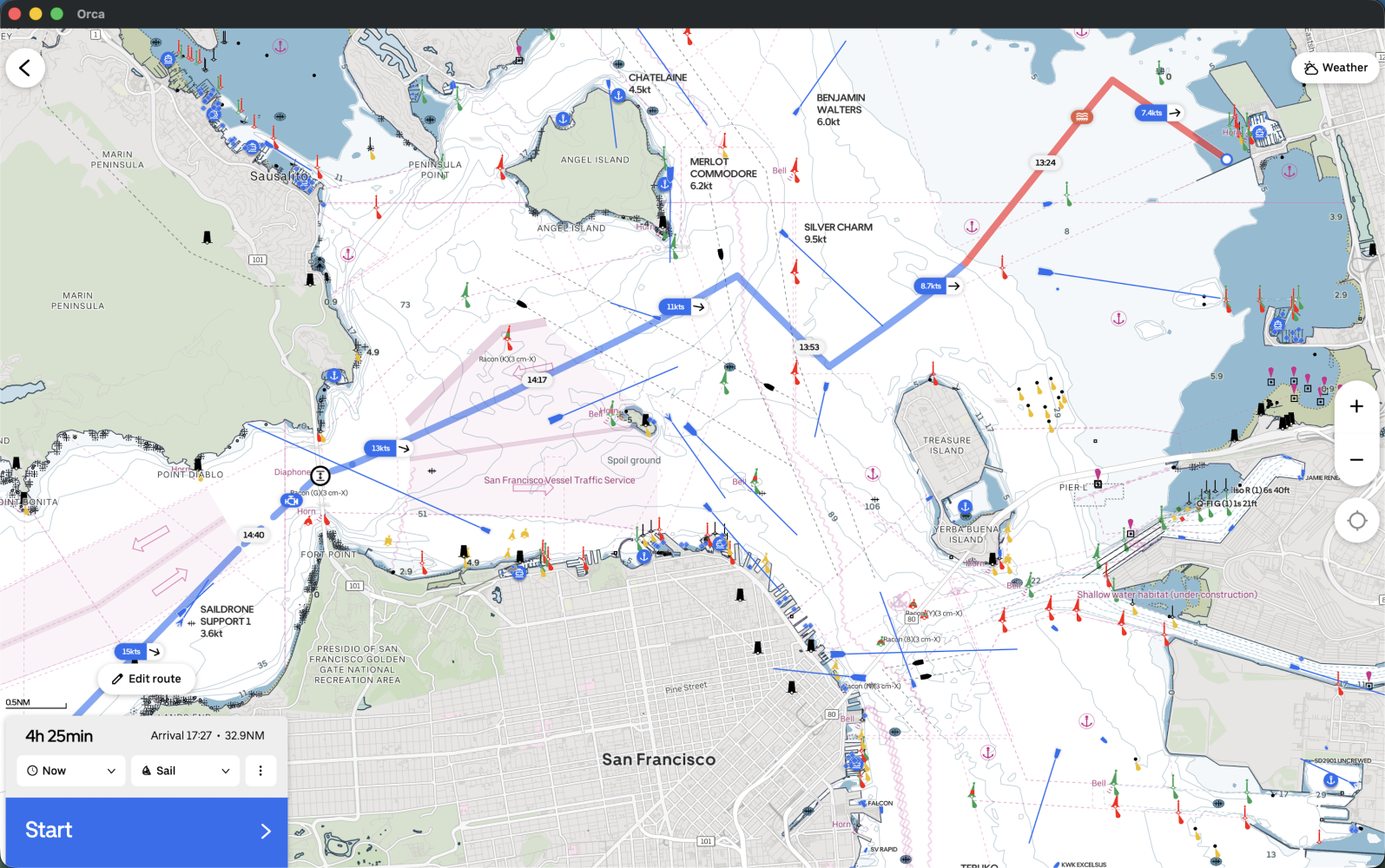Select the 13:53 route time marker
1385x868 pixels.
809,347
